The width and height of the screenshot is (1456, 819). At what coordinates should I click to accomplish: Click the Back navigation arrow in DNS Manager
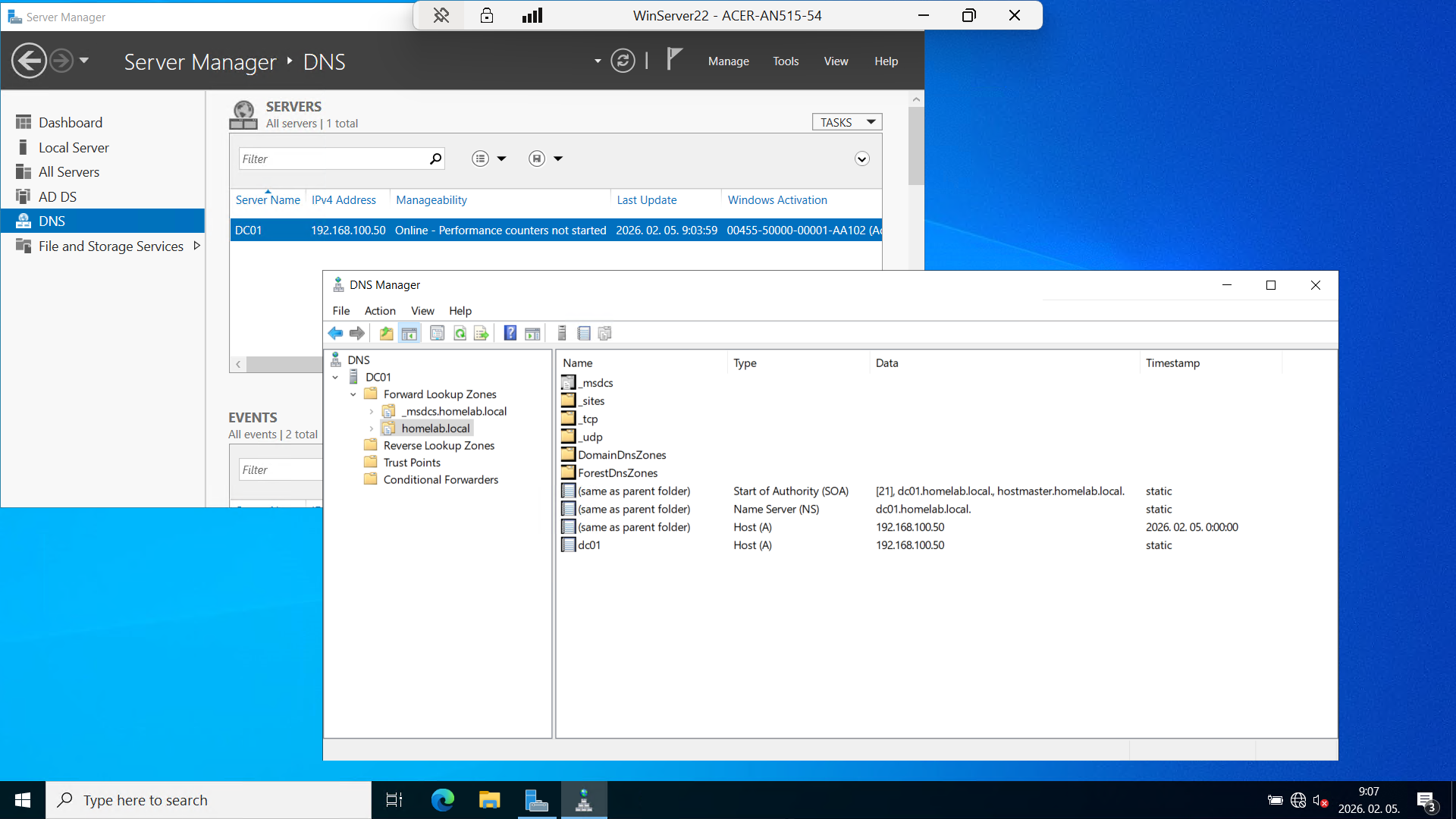pyautogui.click(x=336, y=333)
